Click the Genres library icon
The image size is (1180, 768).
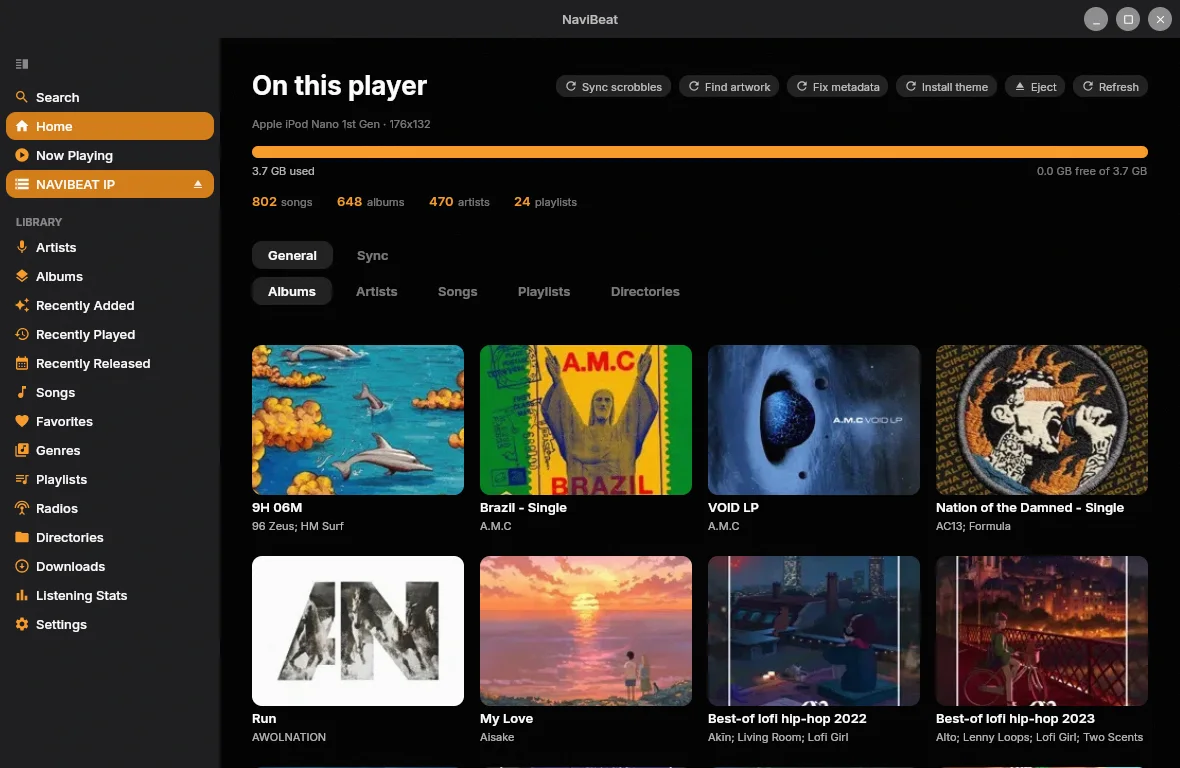pos(22,450)
